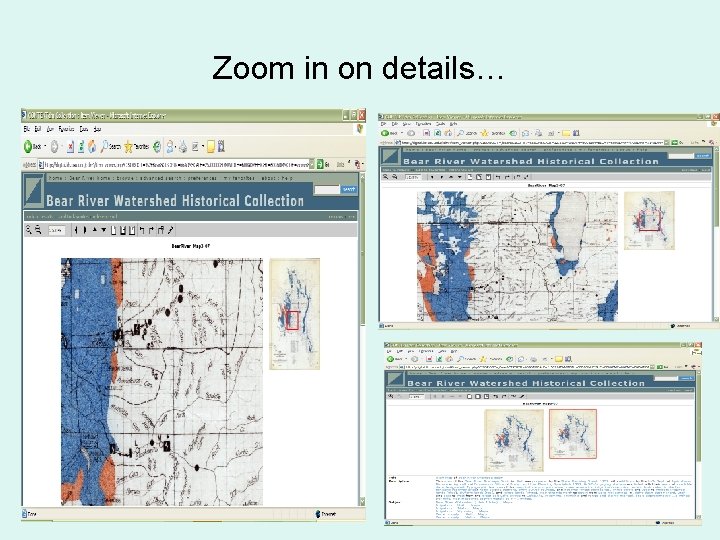Click the map overview thumbnail in the left window
The height and width of the screenshot is (540, 720).
pyautogui.click(x=294, y=314)
